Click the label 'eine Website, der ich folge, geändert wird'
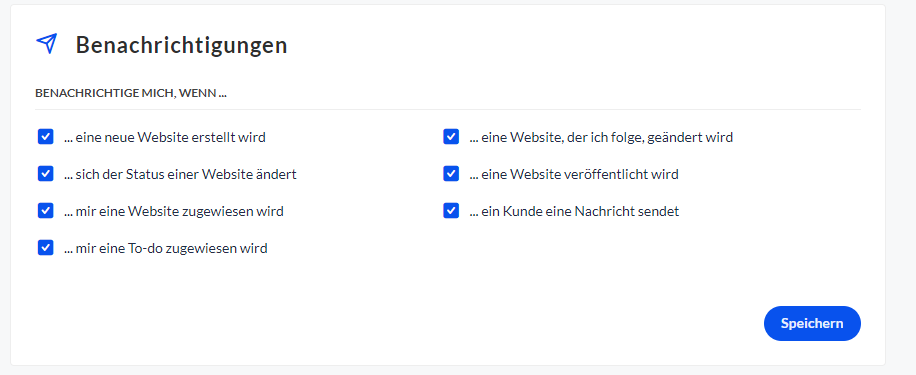 (x=607, y=138)
